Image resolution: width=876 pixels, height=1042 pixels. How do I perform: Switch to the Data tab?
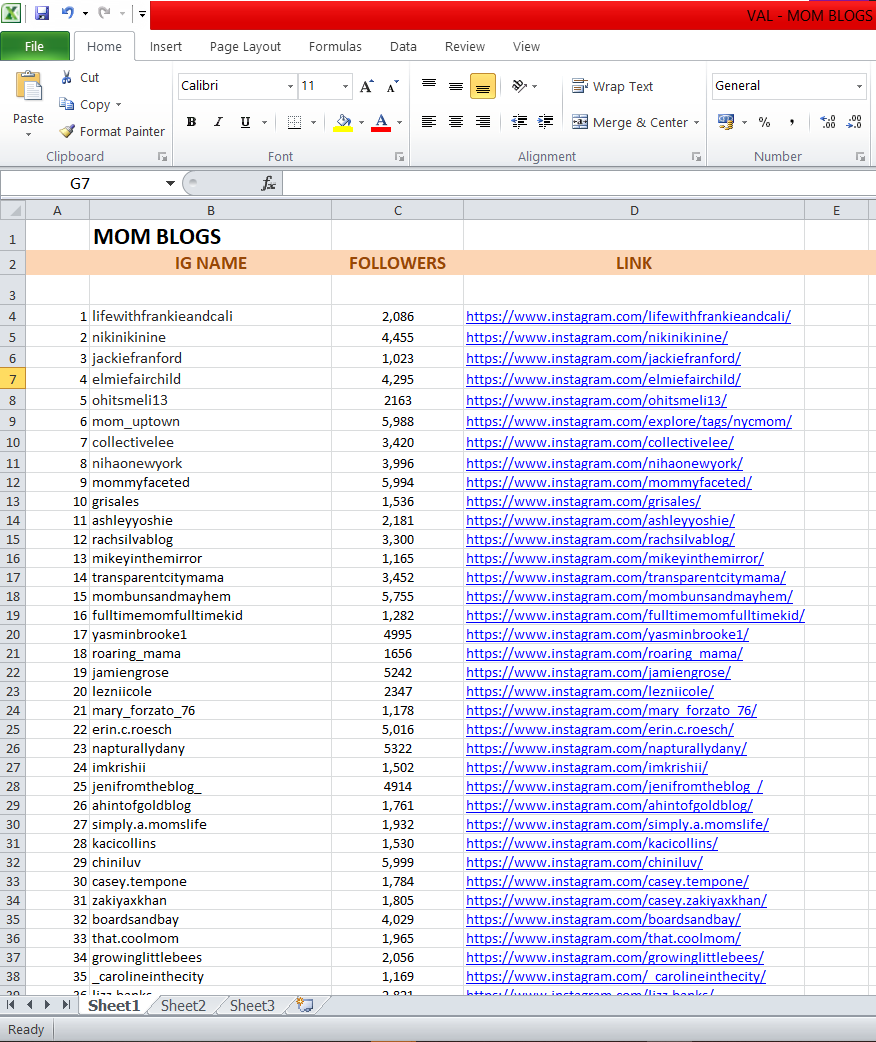click(x=403, y=47)
